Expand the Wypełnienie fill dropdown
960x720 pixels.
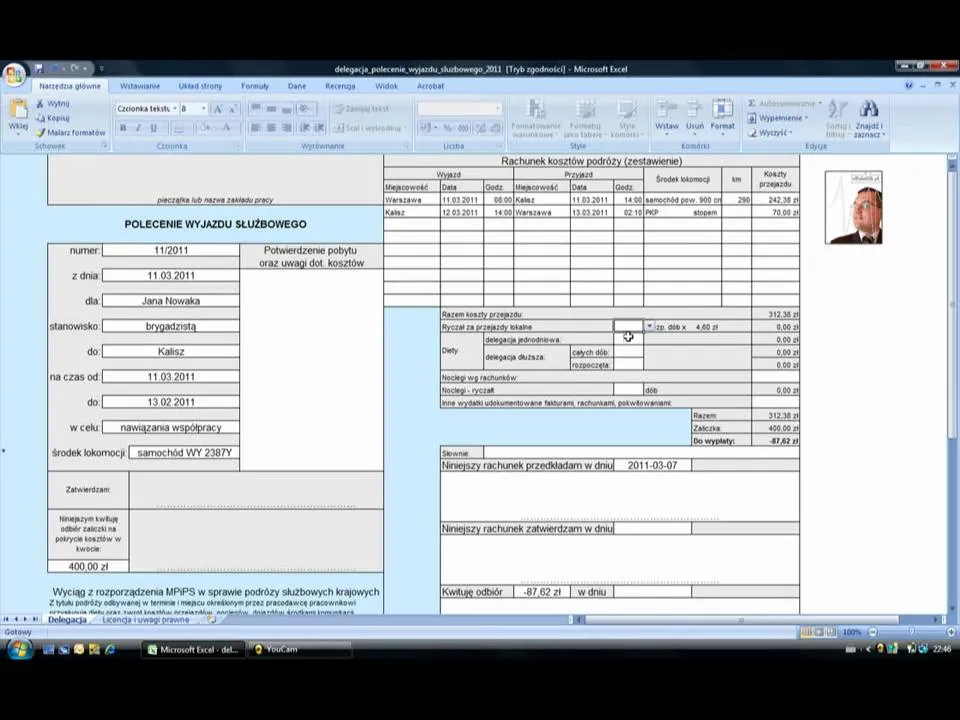click(x=805, y=118)
